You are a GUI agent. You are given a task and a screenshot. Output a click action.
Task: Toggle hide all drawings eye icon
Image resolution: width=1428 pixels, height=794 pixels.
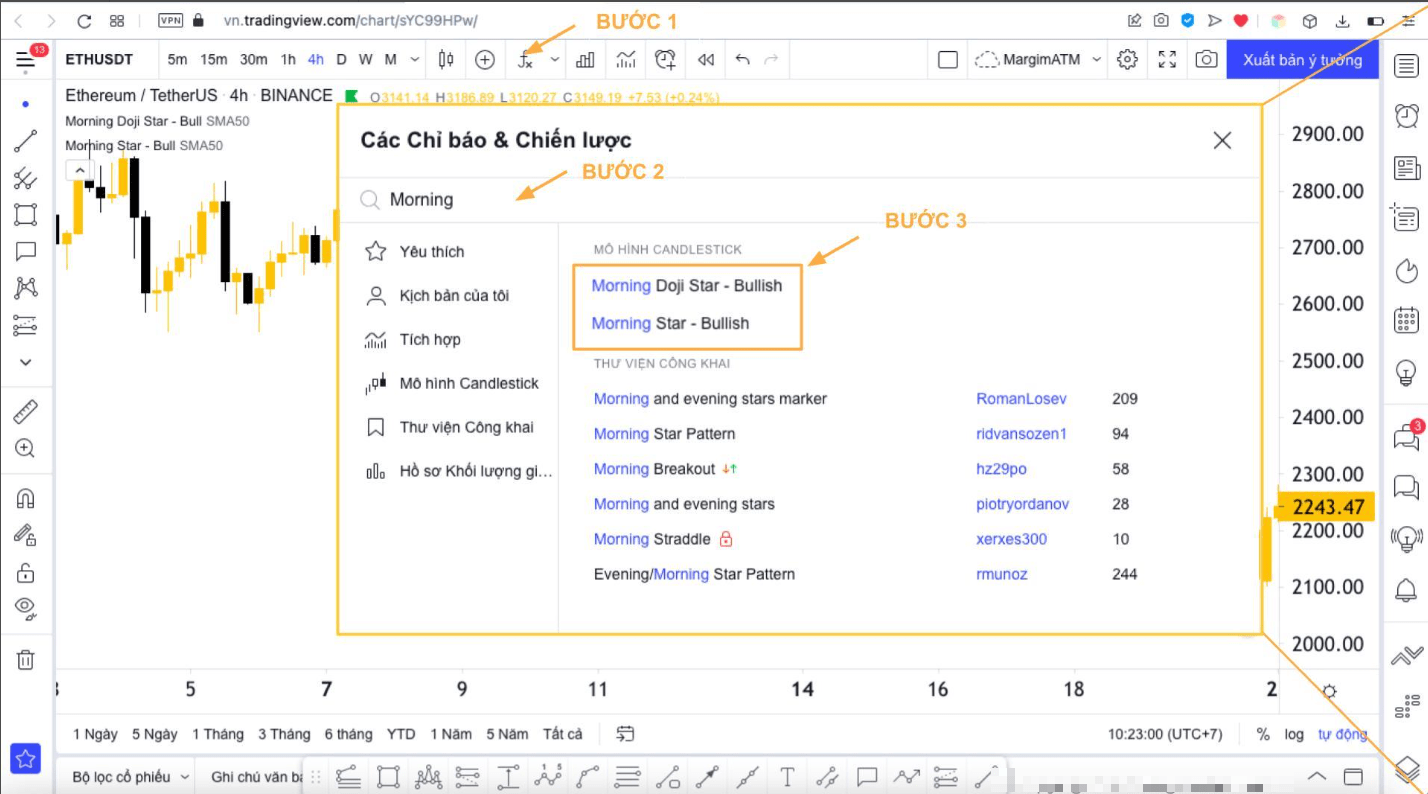pyautogui.click(x=25, y=608)
